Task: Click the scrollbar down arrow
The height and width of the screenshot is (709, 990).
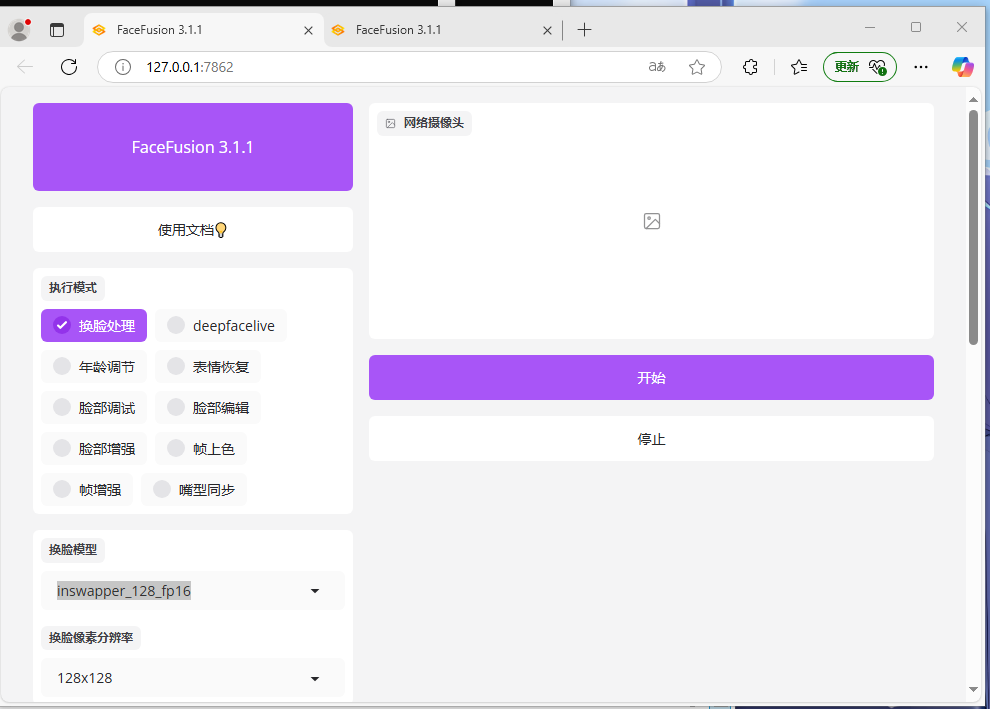Action: click(973, 689)
